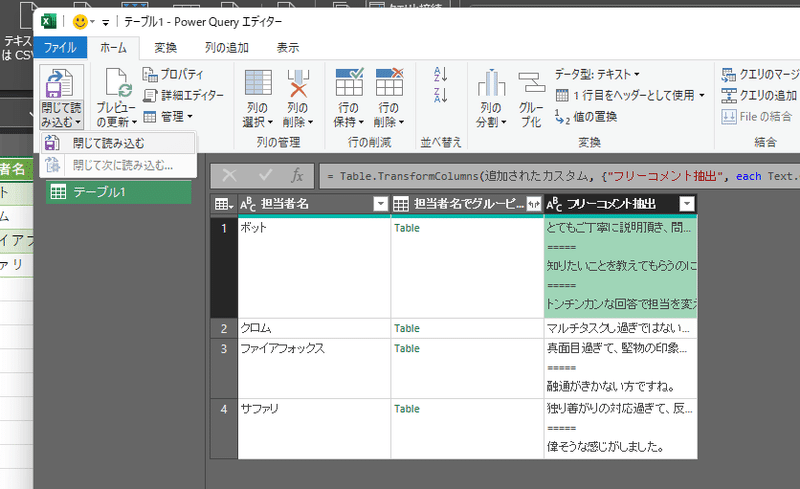Select the サファリ cell
The height and width of the screenshot is (489, 800).
(x=314, y=429)
